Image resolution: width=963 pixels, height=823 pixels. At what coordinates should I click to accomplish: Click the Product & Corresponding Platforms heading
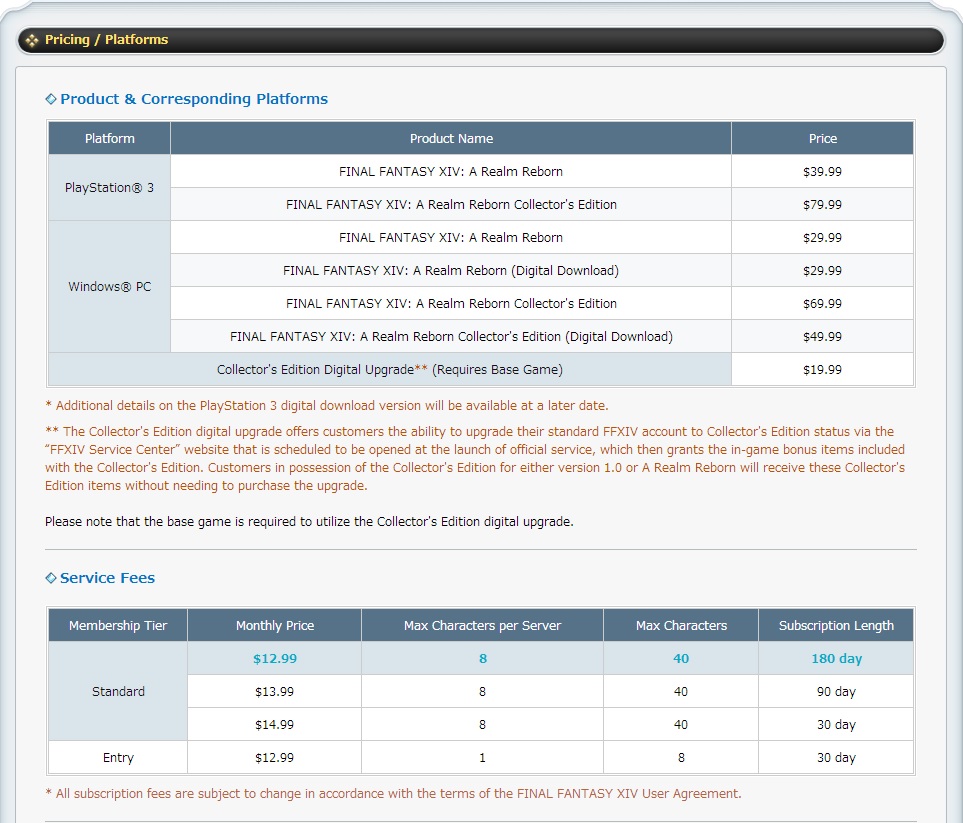194,99
